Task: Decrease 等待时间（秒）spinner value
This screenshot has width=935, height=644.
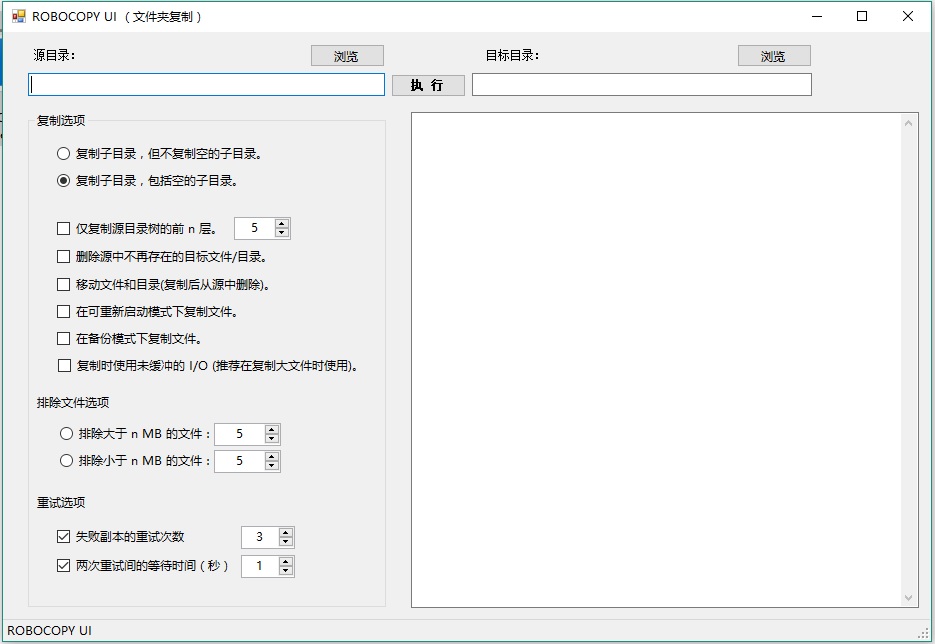Action: (x=286, y=571)
